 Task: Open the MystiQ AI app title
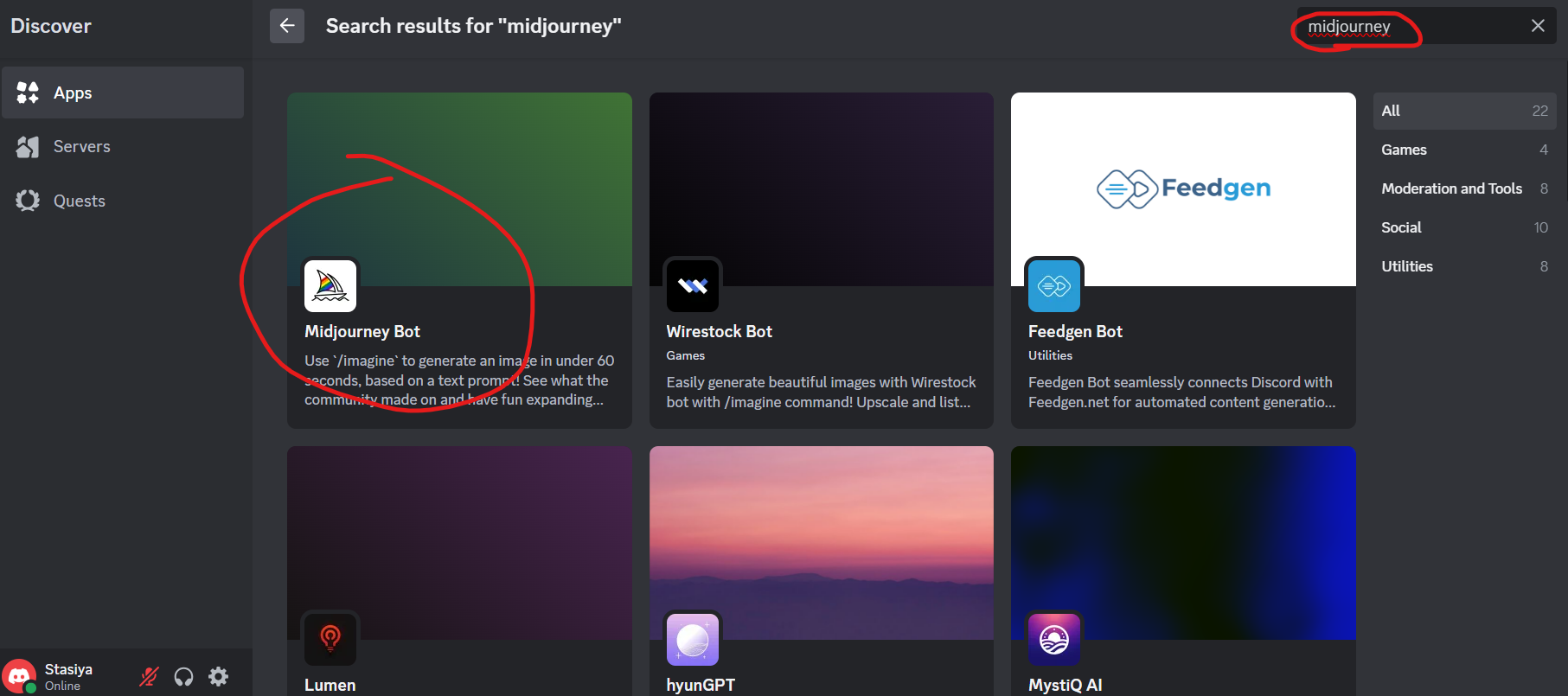(1066, 685)
